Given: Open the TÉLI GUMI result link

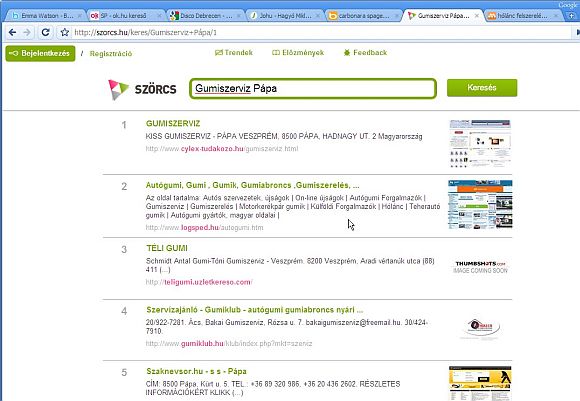Looking at the screenshot, I should click(x=167, y=248).
